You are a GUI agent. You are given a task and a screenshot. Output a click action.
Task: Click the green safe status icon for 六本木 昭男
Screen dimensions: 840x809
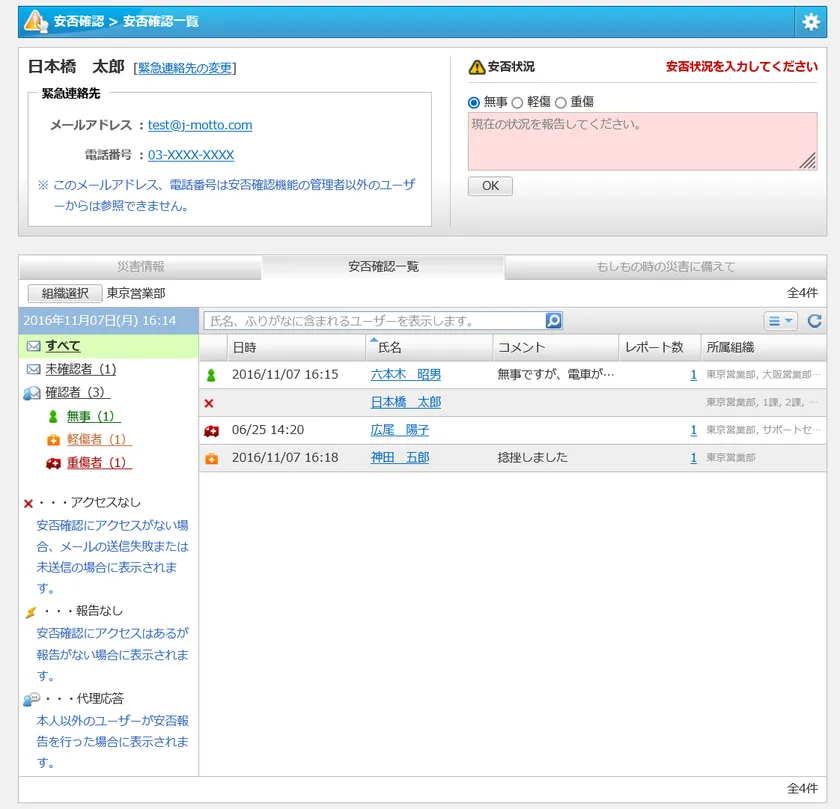(211, 375)
